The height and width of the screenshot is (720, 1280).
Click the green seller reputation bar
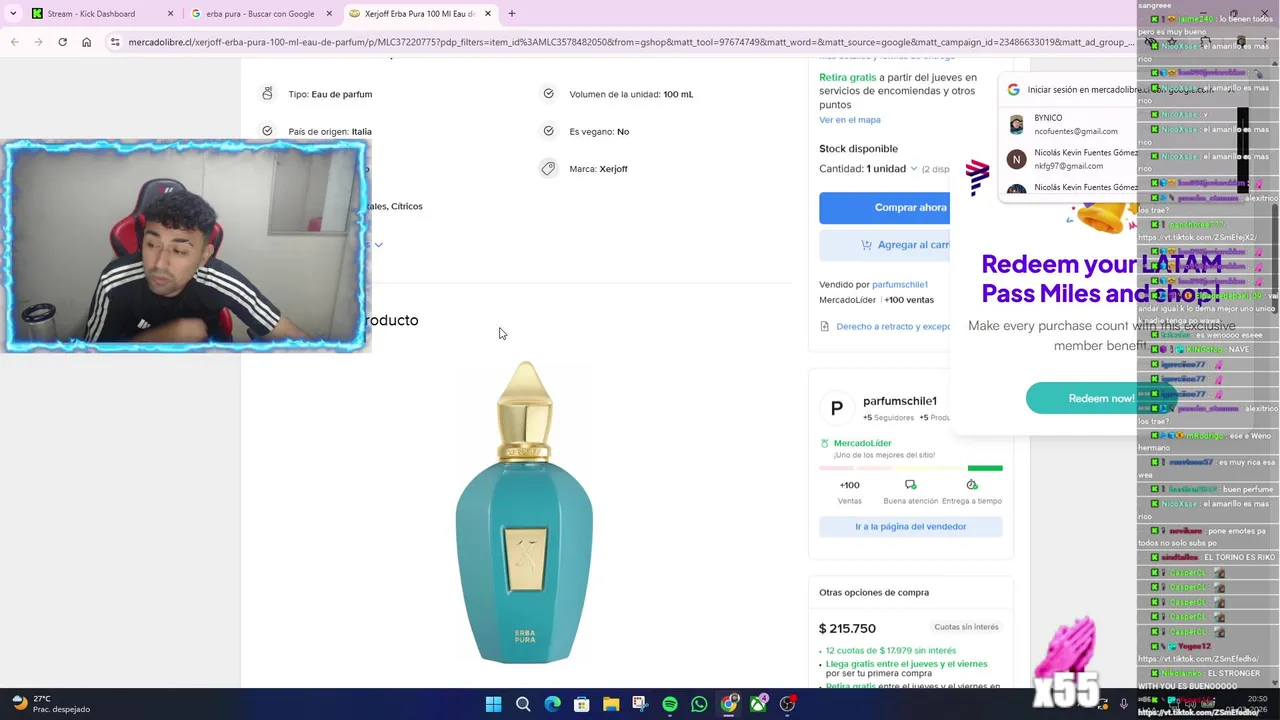pos(985,468)
